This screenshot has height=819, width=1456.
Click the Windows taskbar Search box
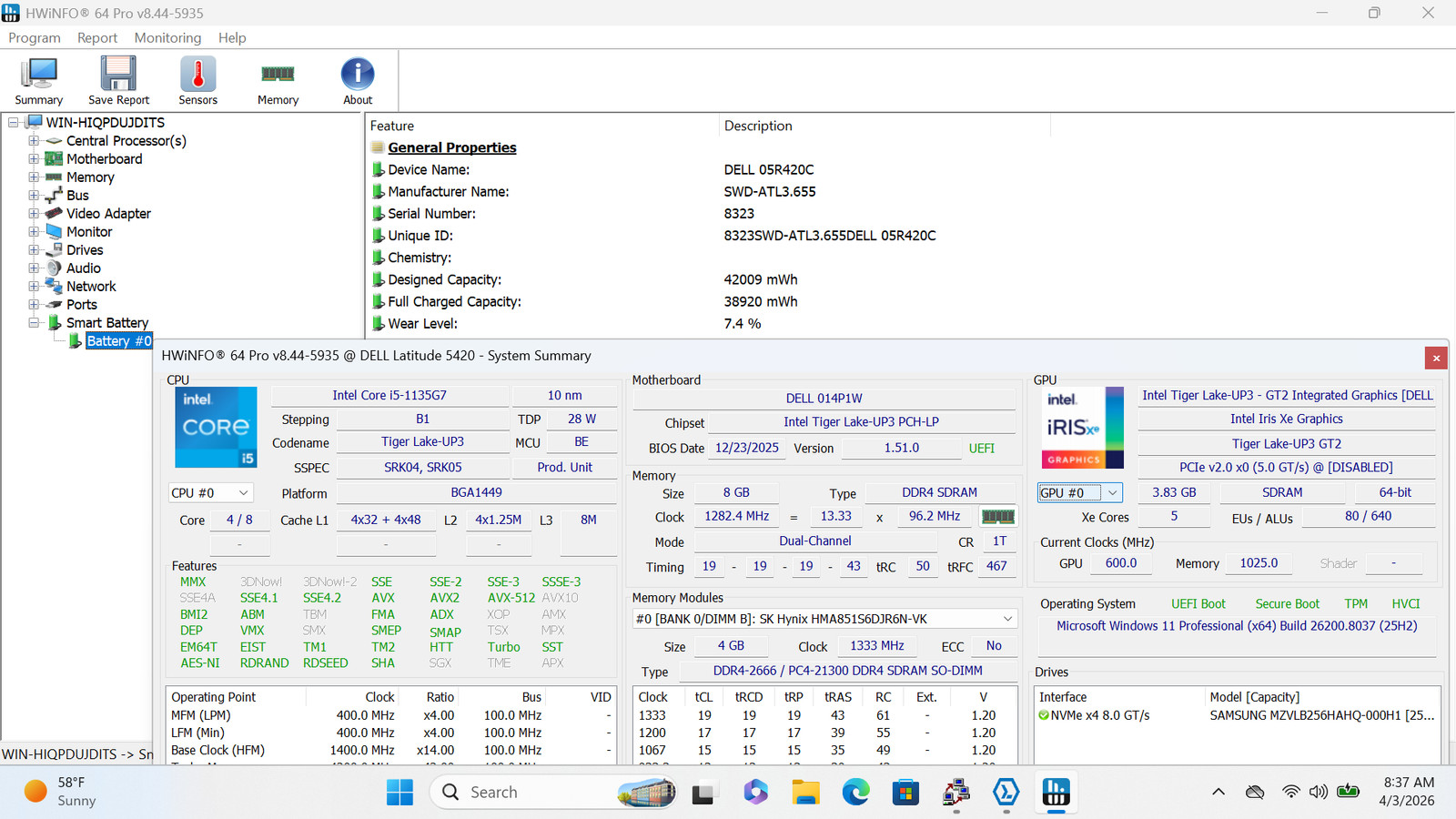tap(553, 793)
